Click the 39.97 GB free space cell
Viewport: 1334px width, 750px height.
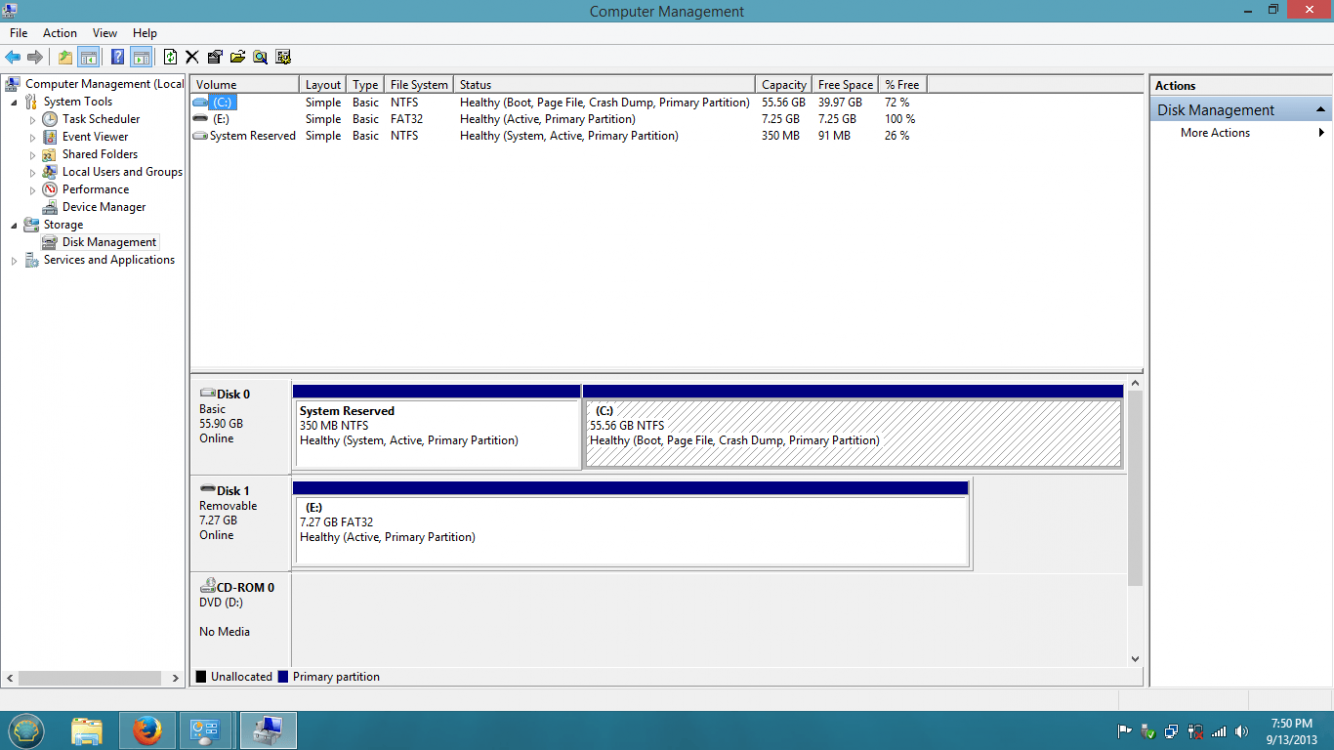840,102
